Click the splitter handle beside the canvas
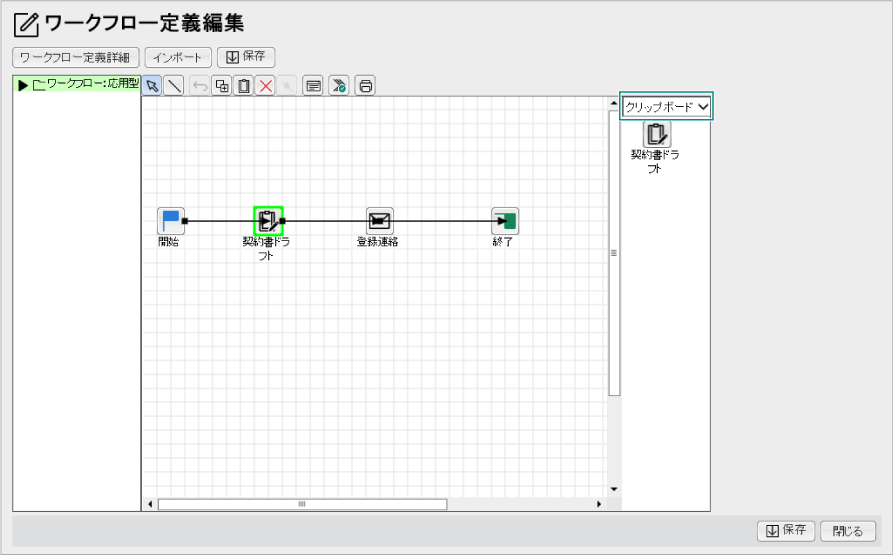 pyautogui.click(x=614, y=253)
